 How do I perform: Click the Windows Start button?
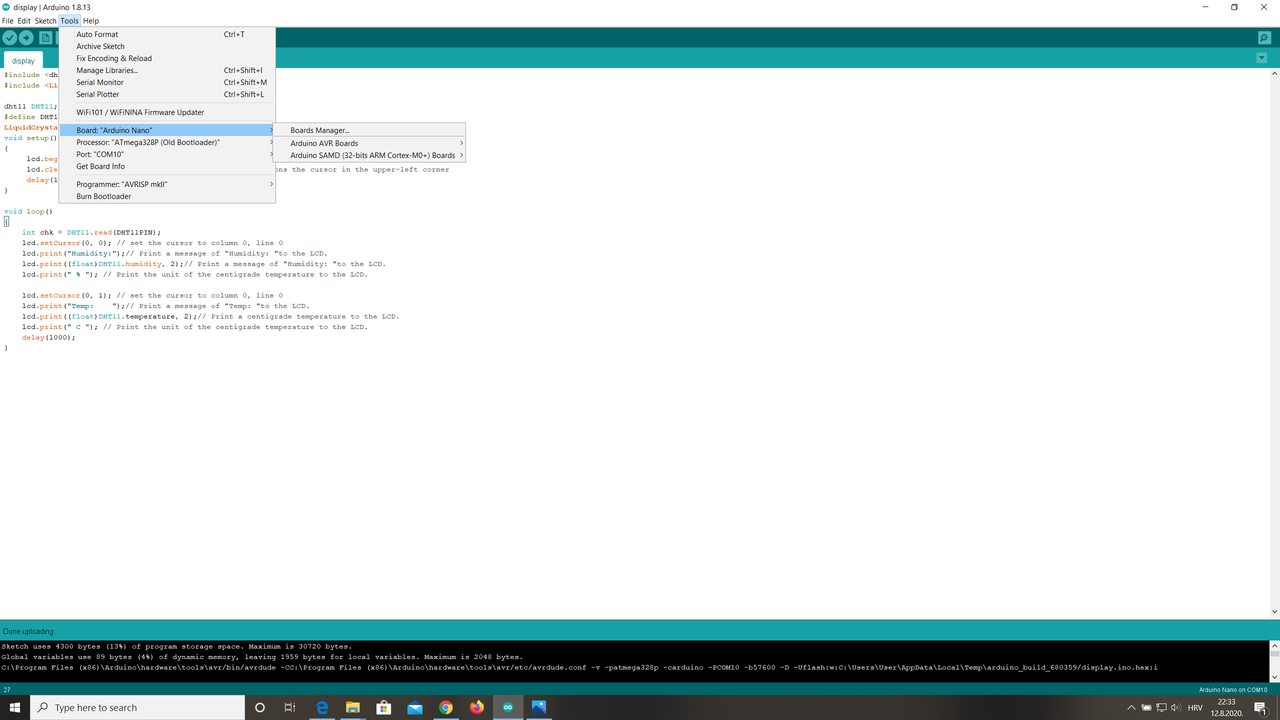(15, 707)
